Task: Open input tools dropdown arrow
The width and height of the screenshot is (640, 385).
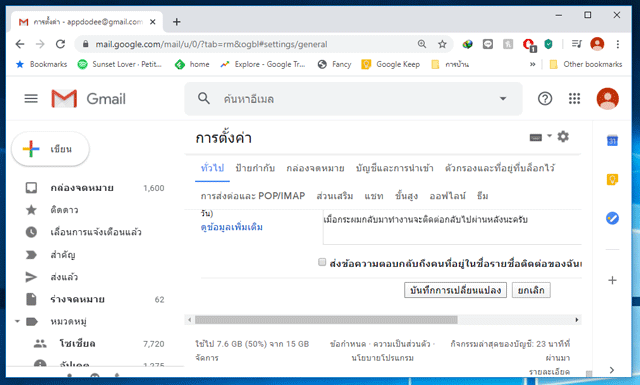Action: coord(549,136)
